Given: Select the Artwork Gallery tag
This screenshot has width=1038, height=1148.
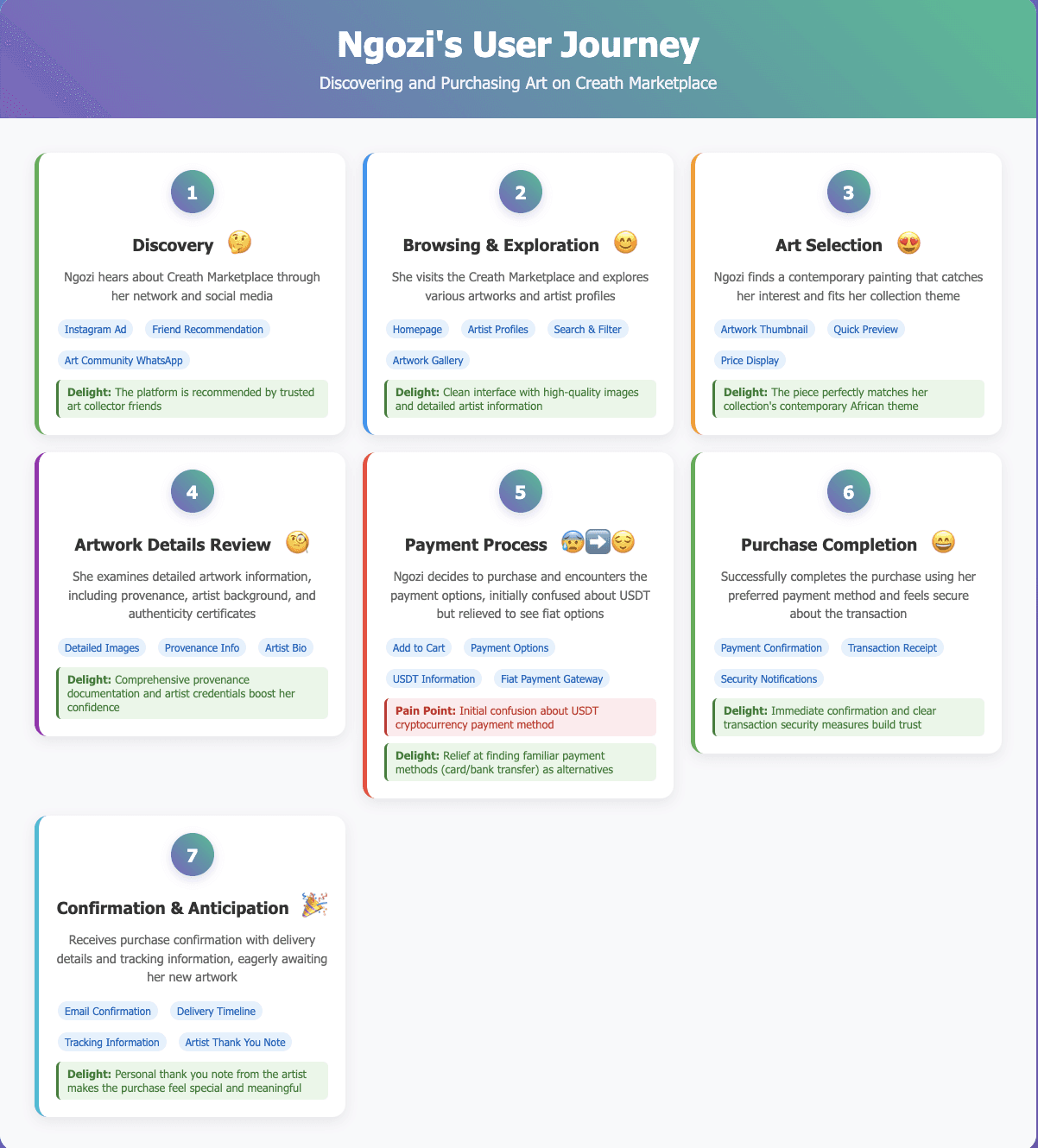Looking at the screenshot, I should (427, 360).
